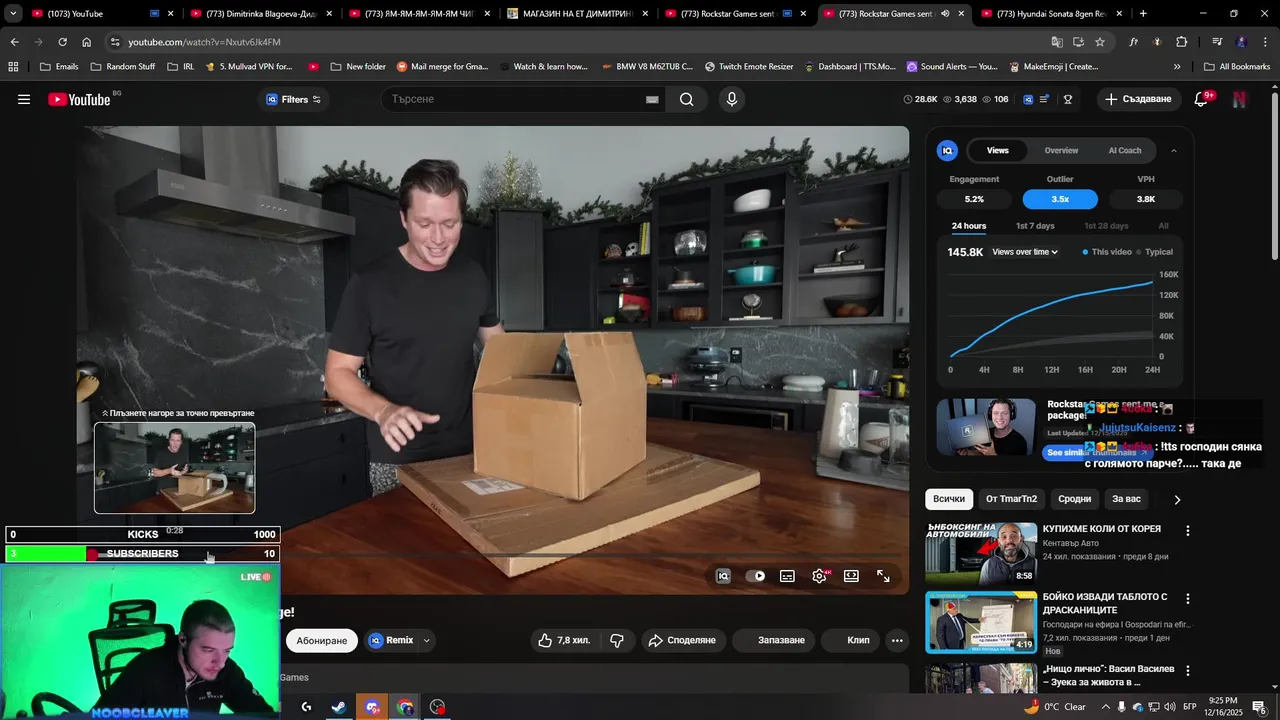Click the vidIQ package video thumbnail
Image resolution: width=1280 pixels, height=720 pixels.
point(986,427)
